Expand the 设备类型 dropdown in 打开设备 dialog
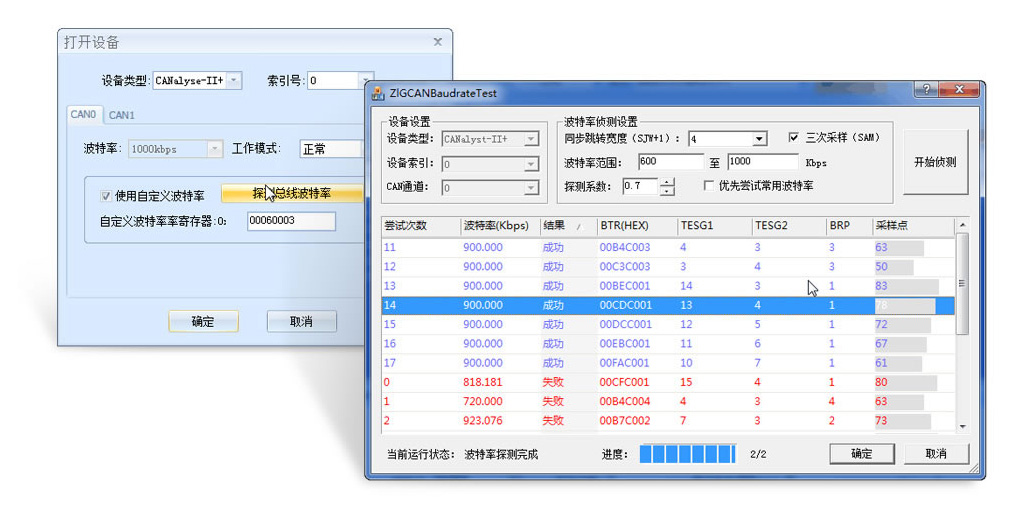 point(234,80)
